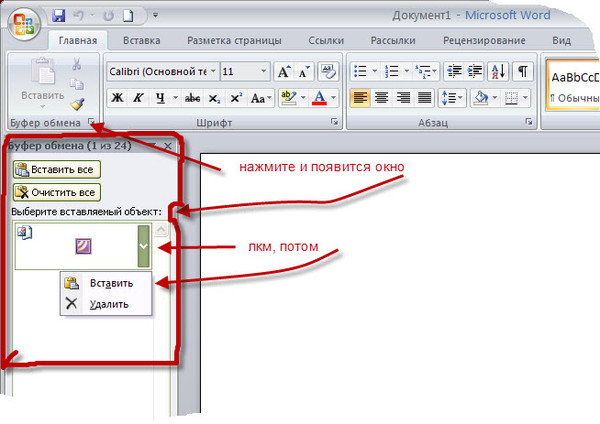Show paragraph marks with pilcrow icon
The image size is (600, 424).
pos(523,72)
